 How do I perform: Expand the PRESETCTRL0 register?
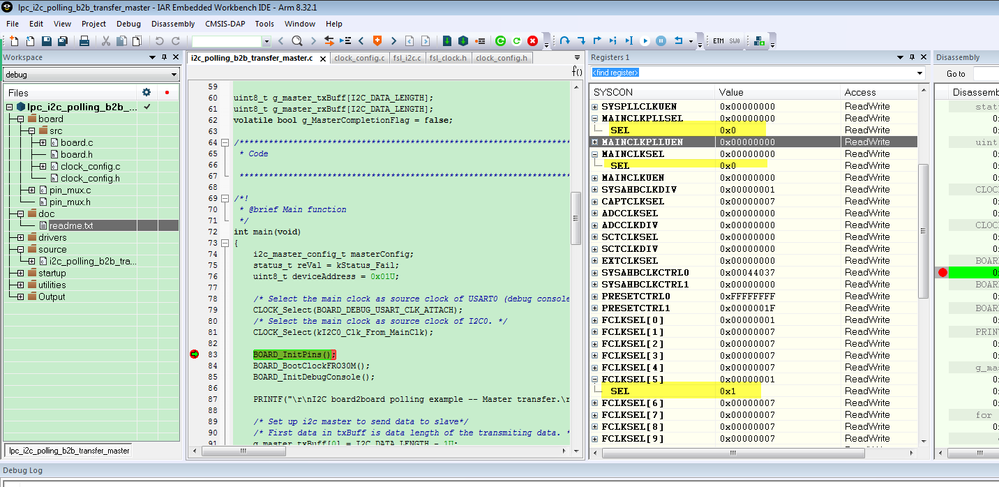(x=595, y=296)
